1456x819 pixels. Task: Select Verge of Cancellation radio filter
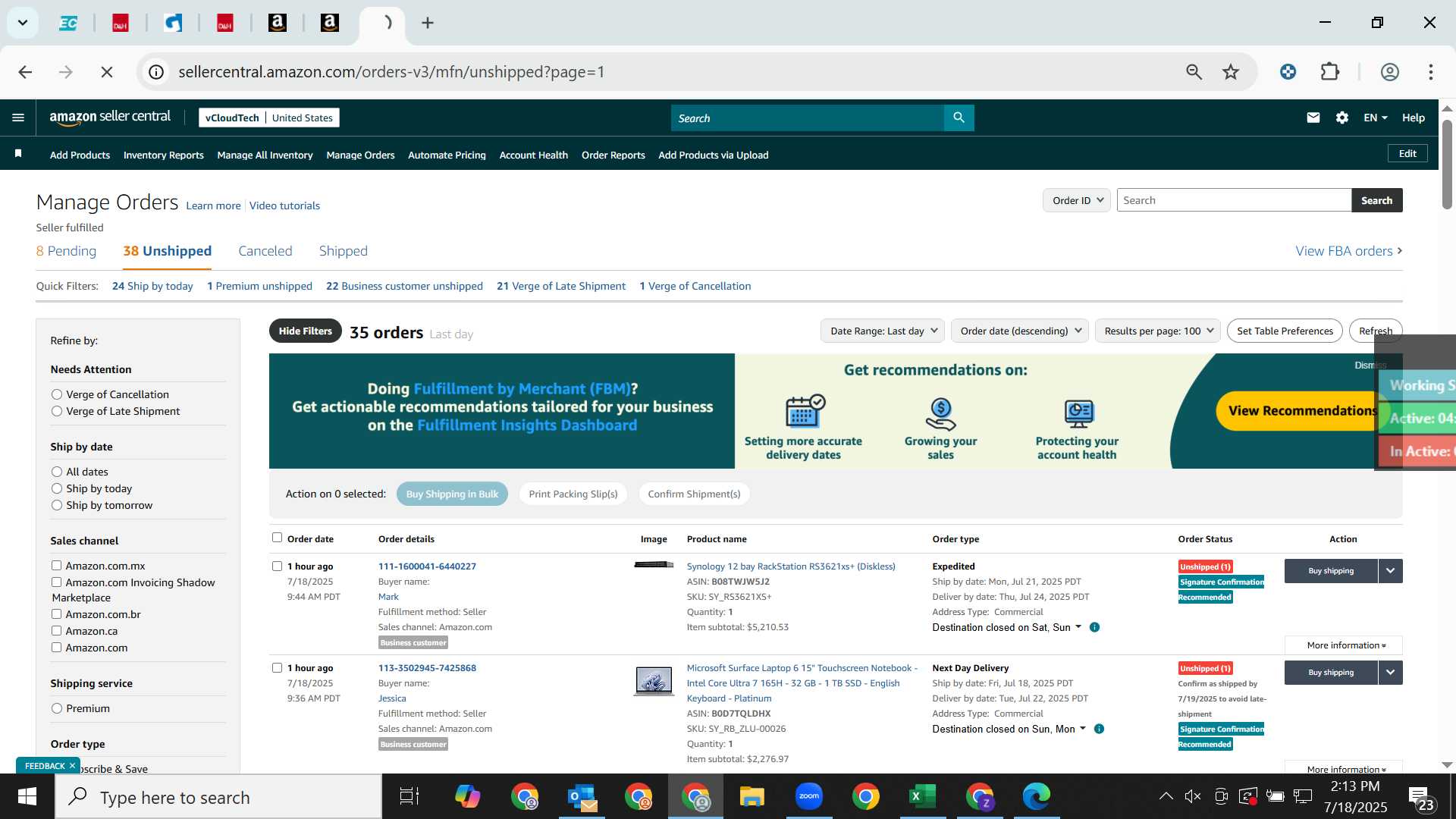tap(57, 394)
